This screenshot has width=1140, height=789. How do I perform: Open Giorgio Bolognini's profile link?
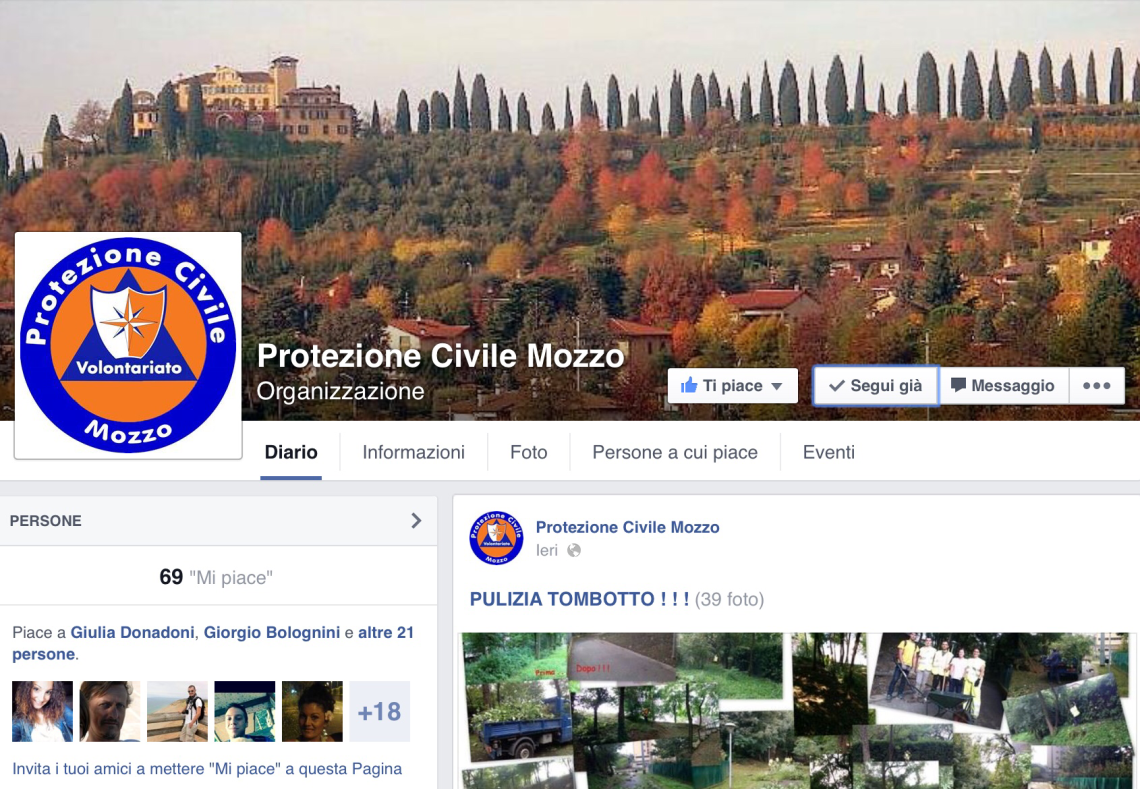coord(272,633)
